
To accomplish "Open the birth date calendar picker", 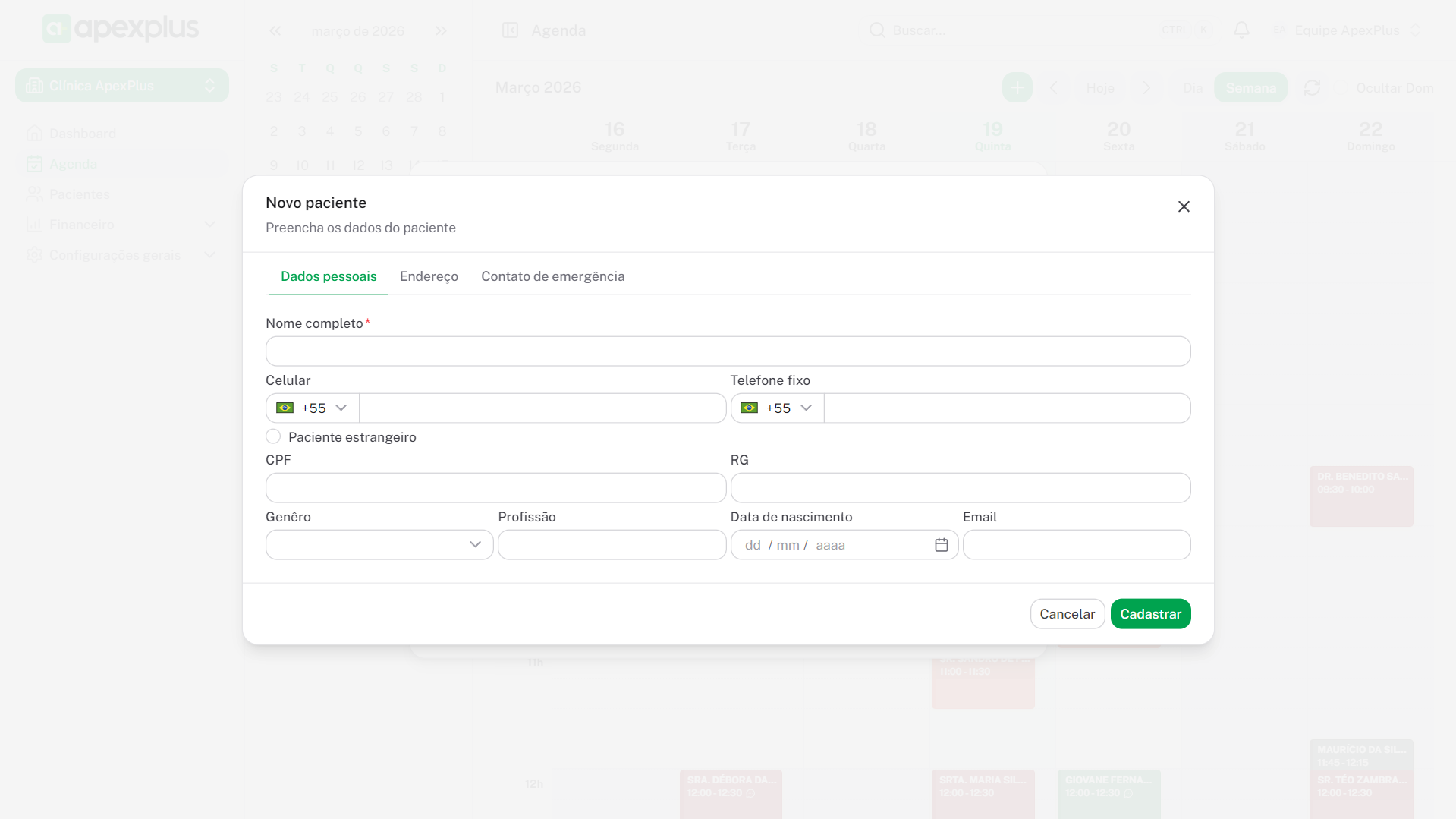I will (x=941, y=545).
